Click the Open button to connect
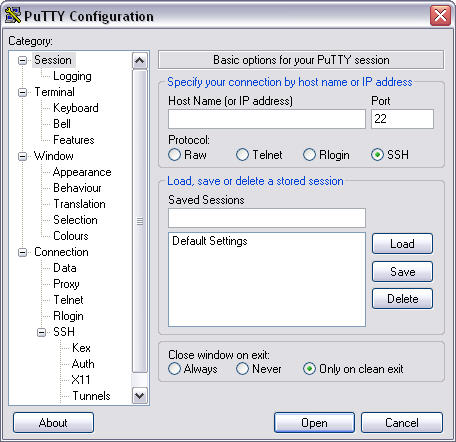 click(314, 423)
